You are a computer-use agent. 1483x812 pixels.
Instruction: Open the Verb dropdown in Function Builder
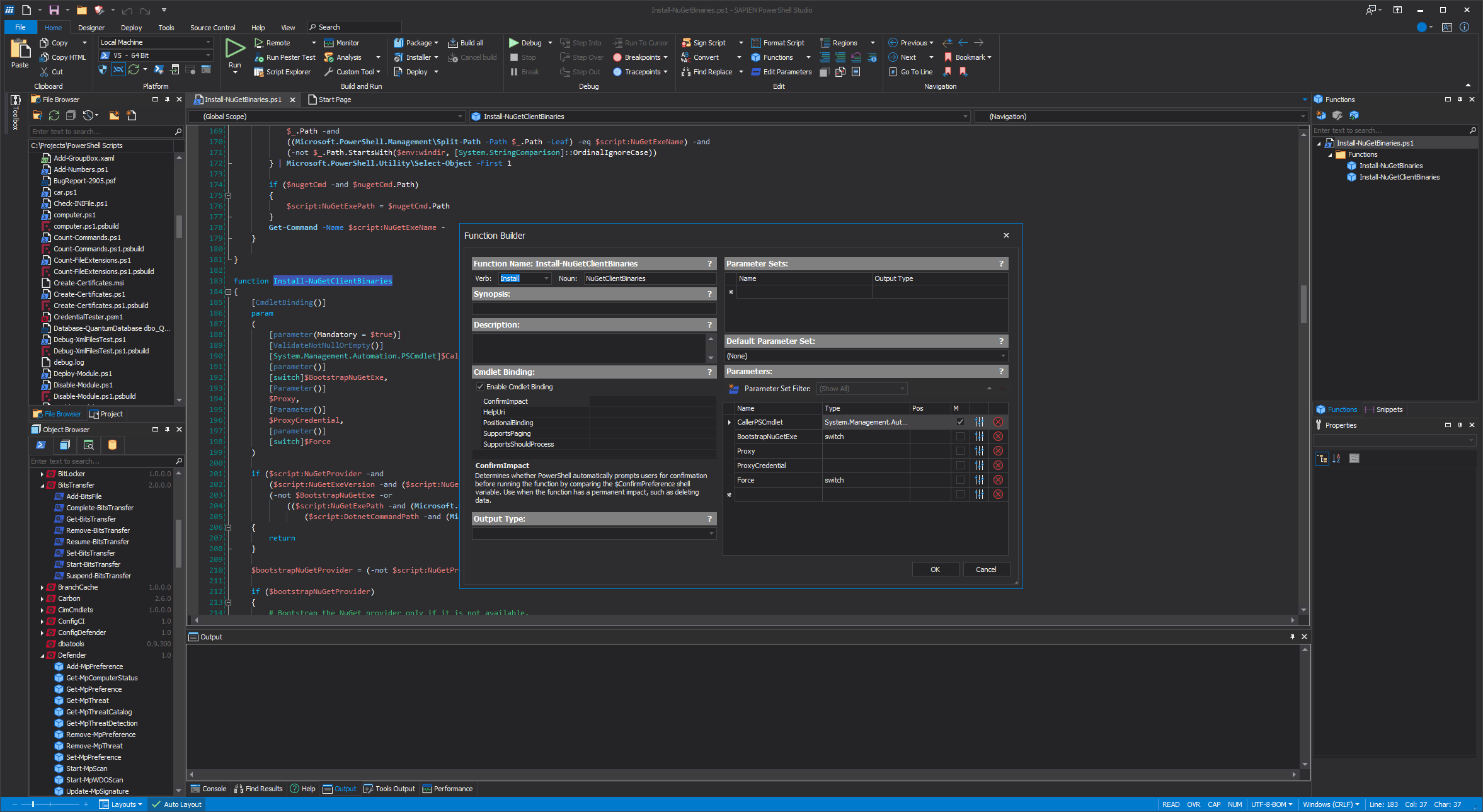point(546,278)
